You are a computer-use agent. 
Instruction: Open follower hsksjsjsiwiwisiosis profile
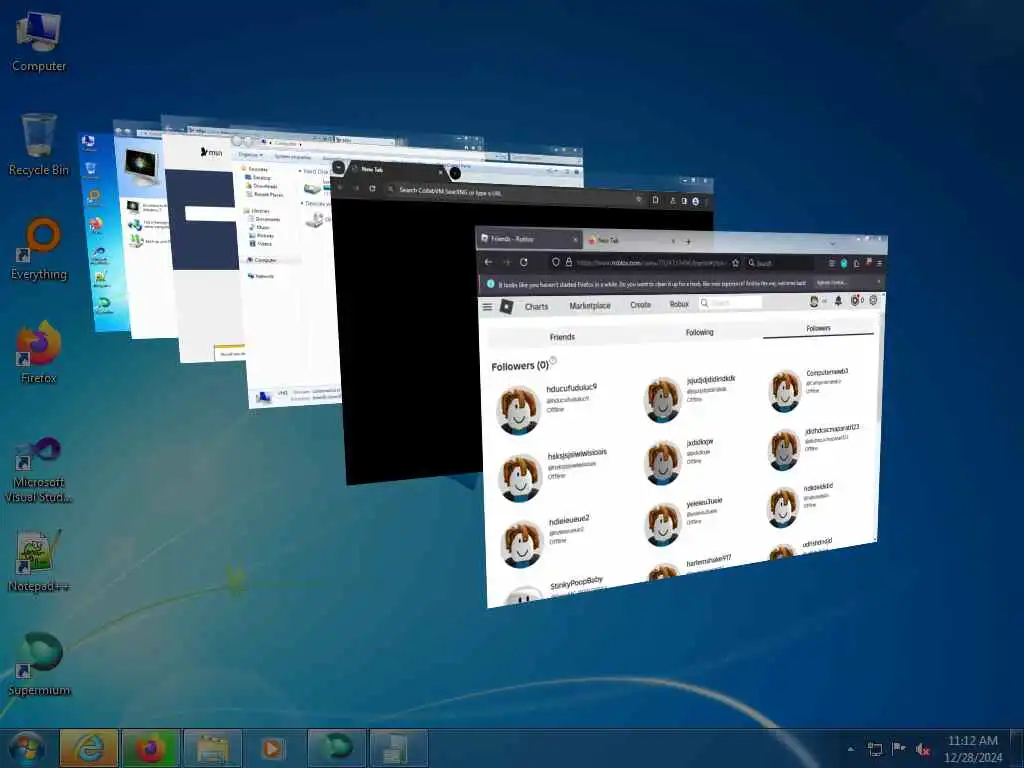click(577, 454)
